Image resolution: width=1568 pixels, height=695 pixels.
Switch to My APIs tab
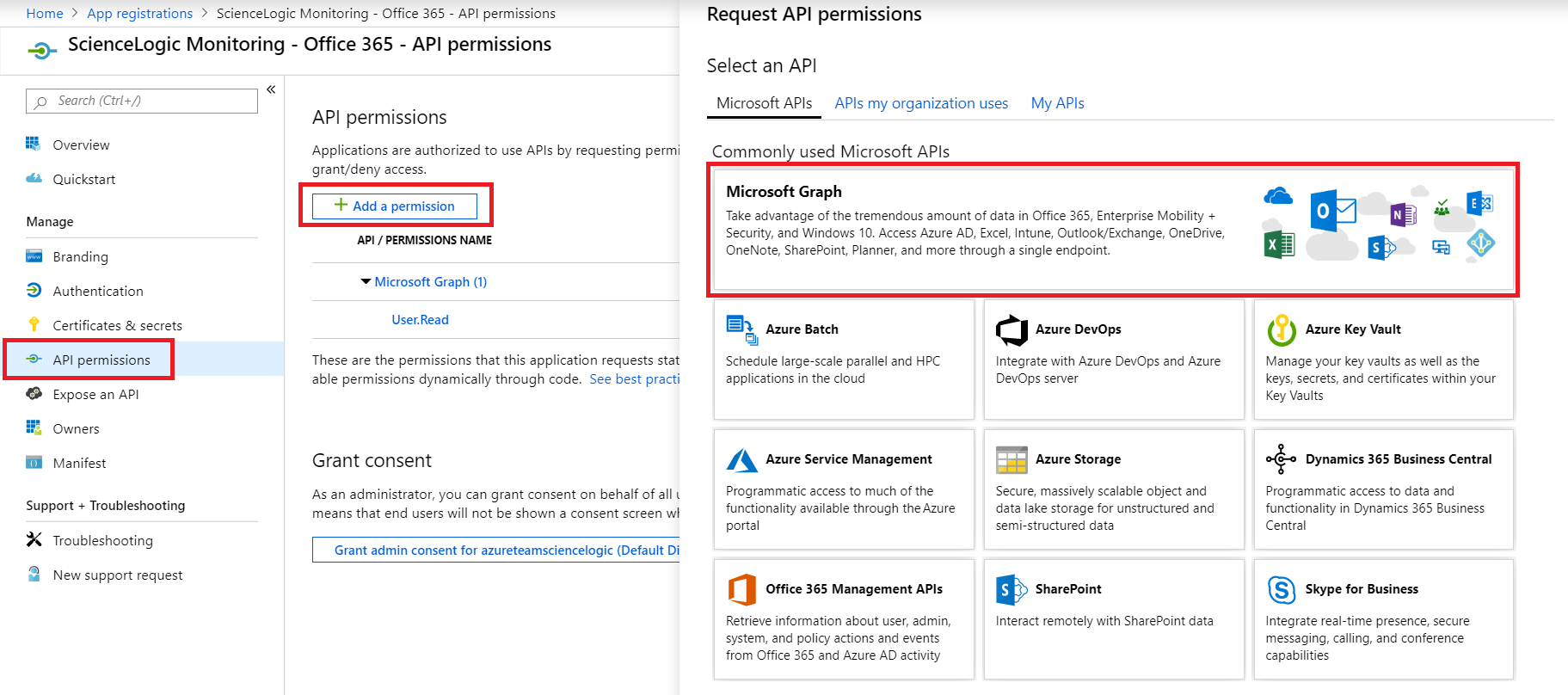1057,103
